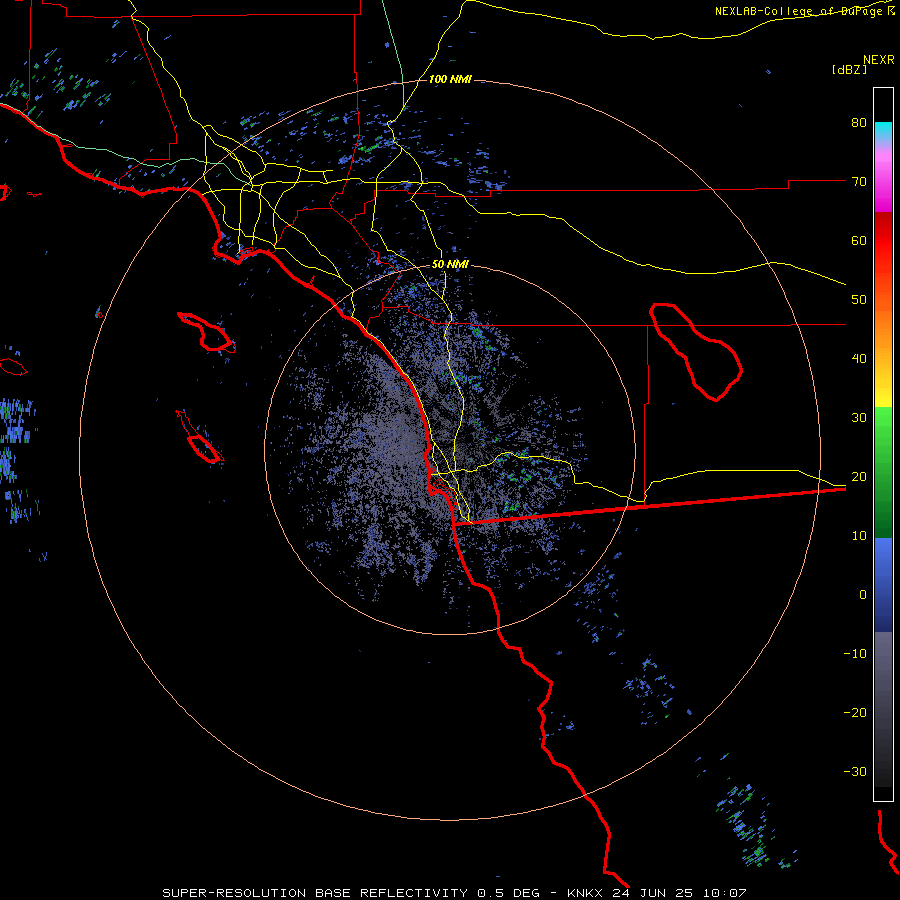Viewport: 900px width, 900px height.
Task: Click the red segment of the color bar
Action: [x=883, y=241]
